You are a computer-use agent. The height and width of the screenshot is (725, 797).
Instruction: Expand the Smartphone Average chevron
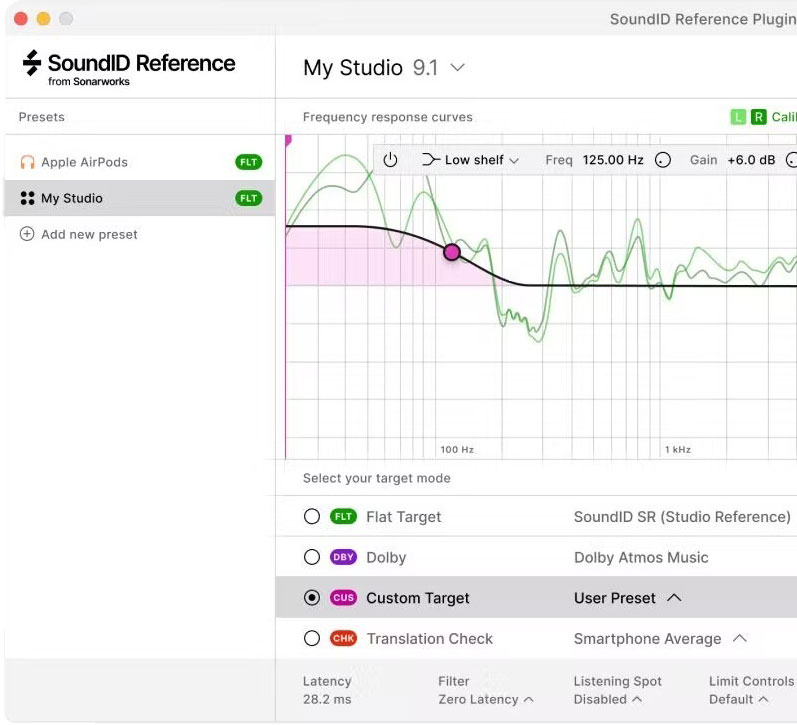click(740, 638)
